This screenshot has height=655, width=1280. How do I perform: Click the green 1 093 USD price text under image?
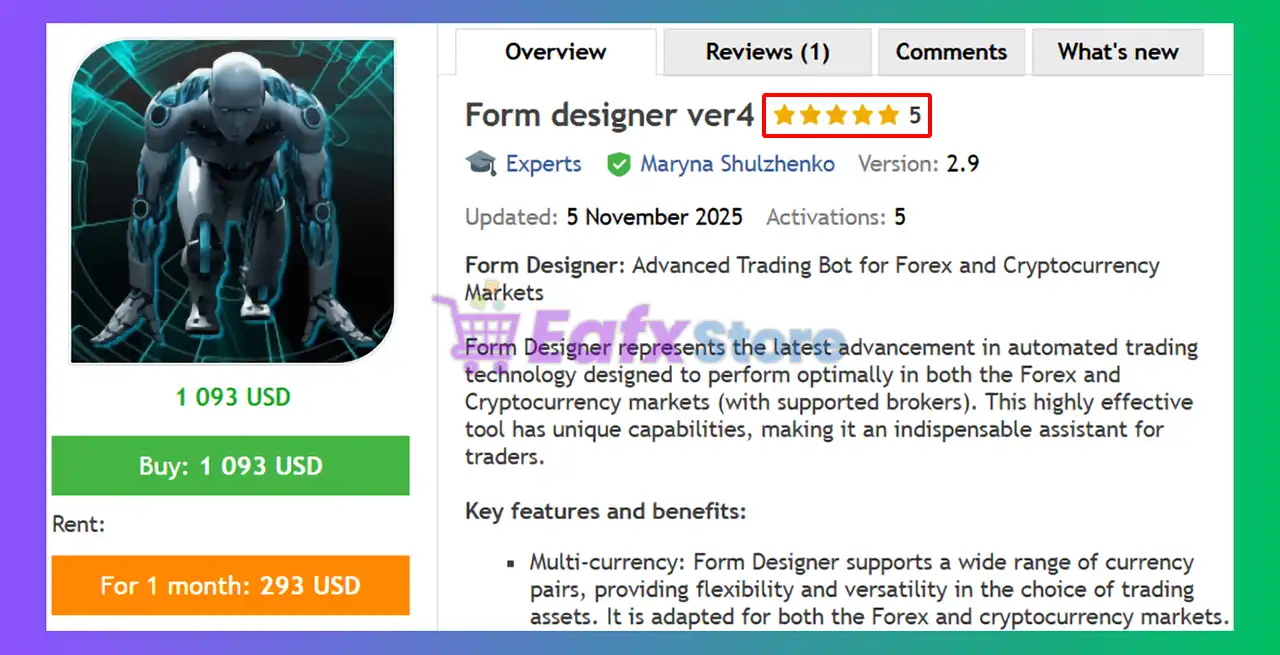[233, 397]
